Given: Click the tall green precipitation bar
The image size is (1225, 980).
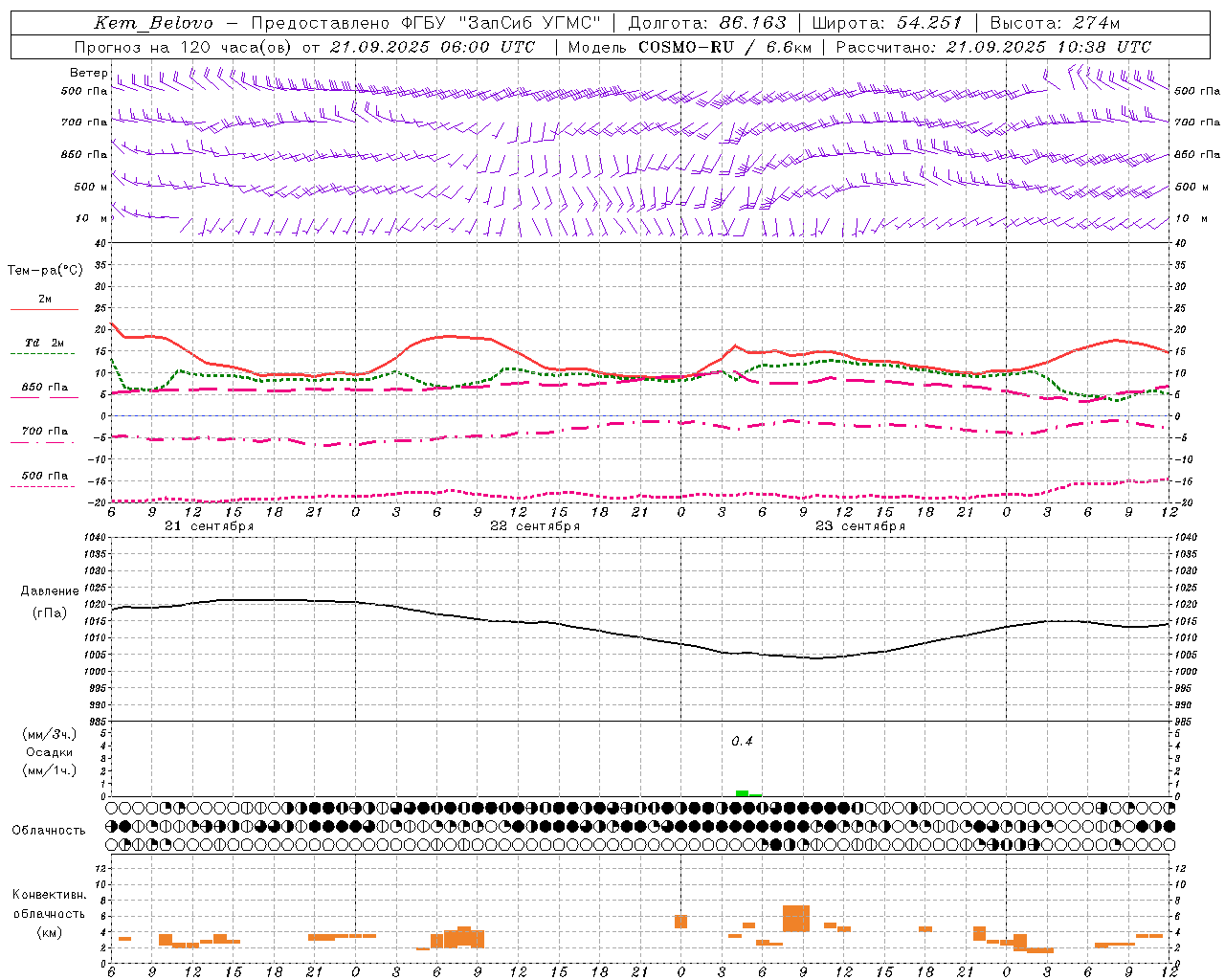Looking at the screenshot, I should coord(742,793).
